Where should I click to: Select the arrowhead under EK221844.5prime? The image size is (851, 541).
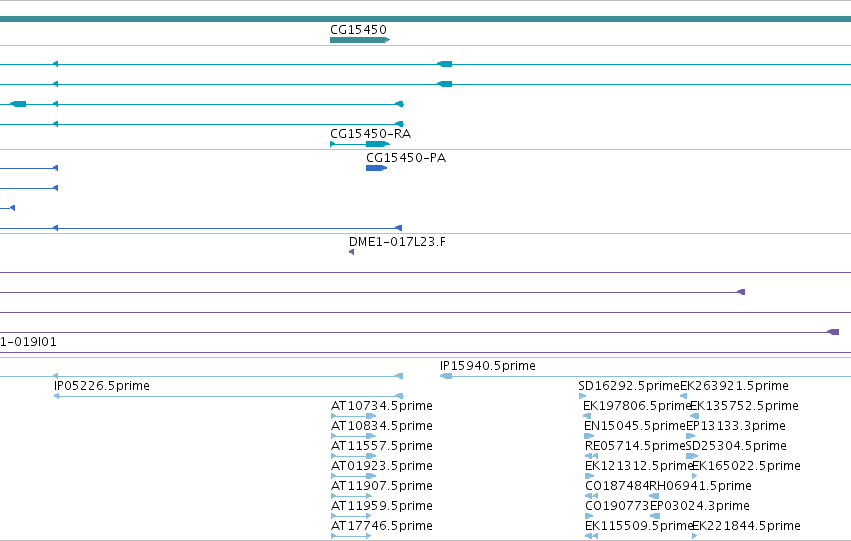[x=695, y=536]
